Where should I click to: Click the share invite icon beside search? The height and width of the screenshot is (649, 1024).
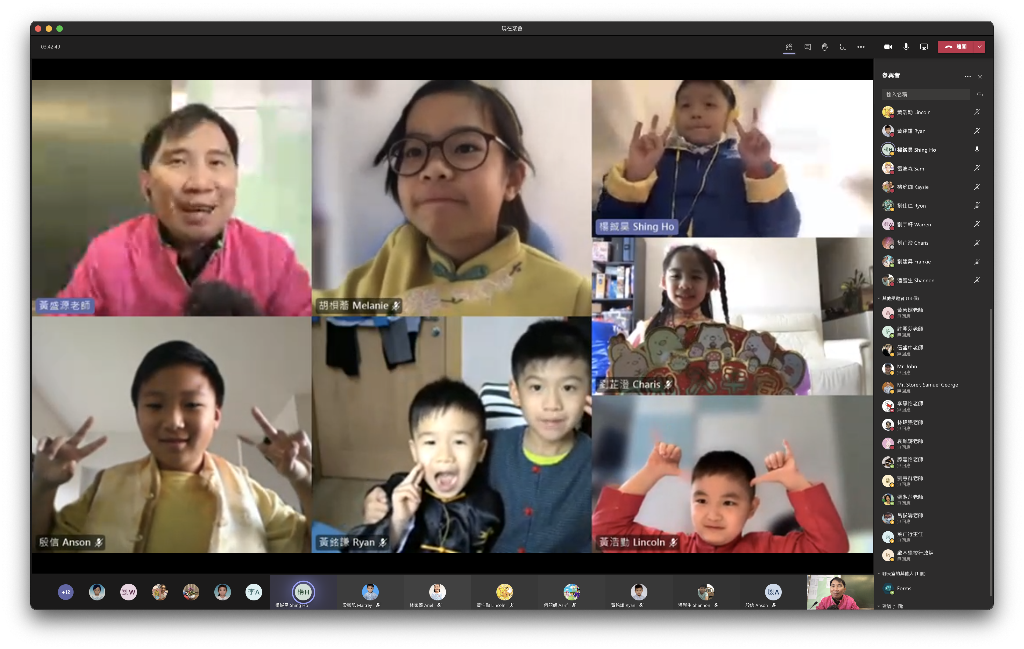(979, 95)
